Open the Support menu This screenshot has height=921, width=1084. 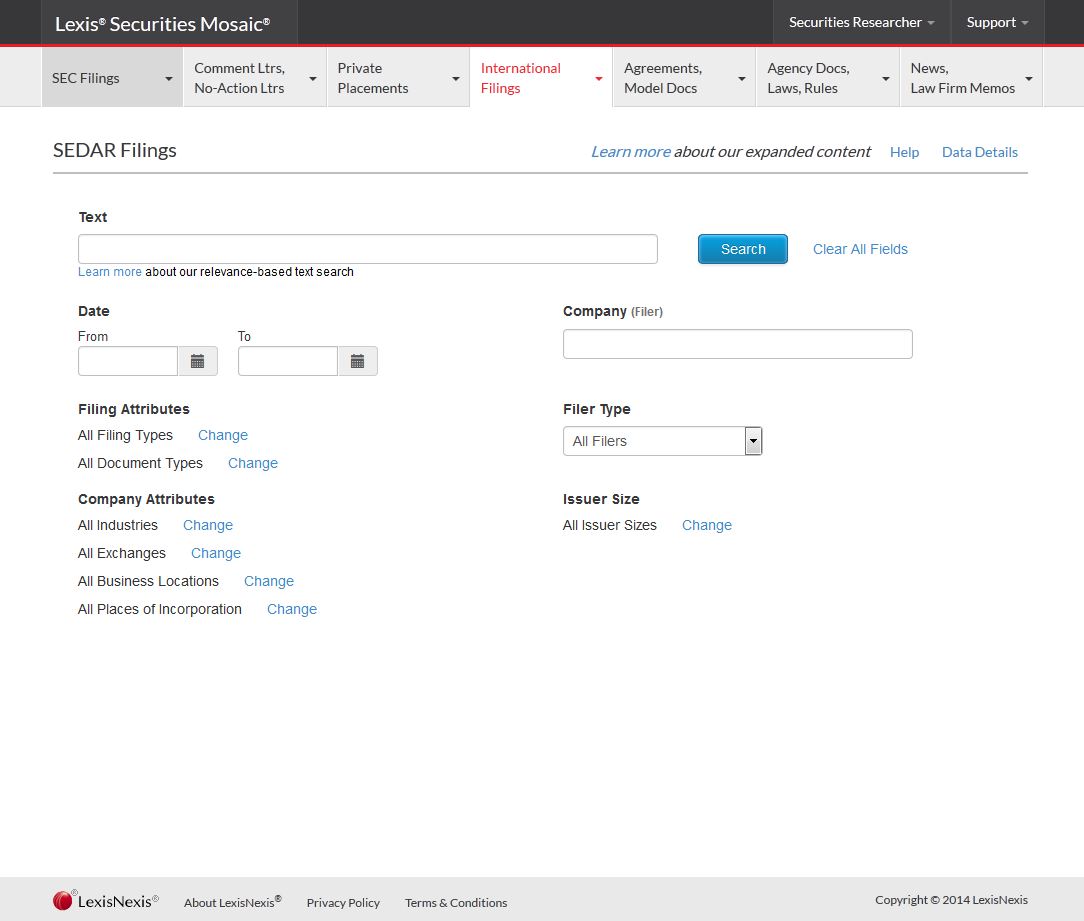click(x=997, y=22)
